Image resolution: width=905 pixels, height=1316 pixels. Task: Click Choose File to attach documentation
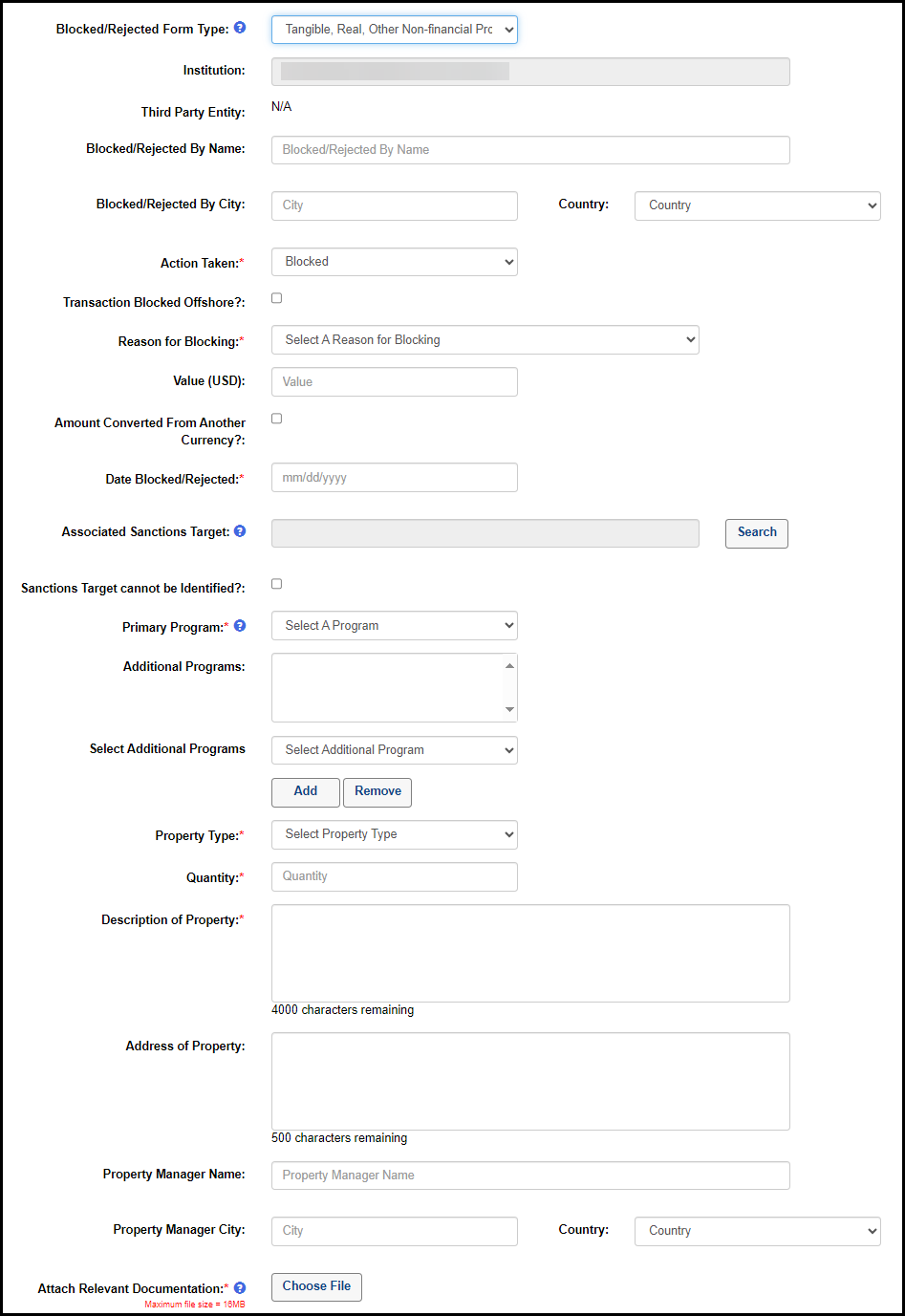click(316, 1286)
